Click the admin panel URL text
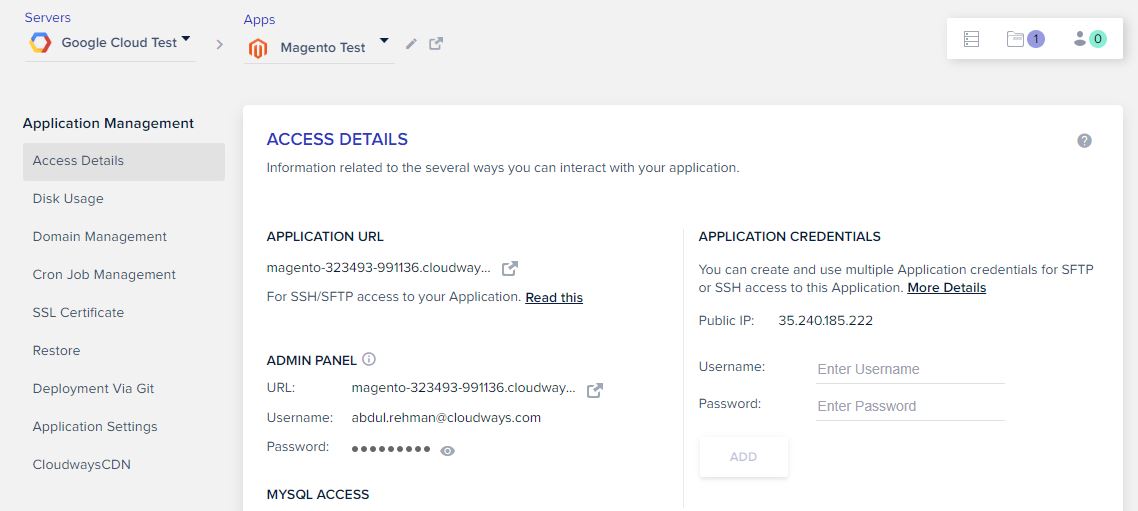 [463, 388]
